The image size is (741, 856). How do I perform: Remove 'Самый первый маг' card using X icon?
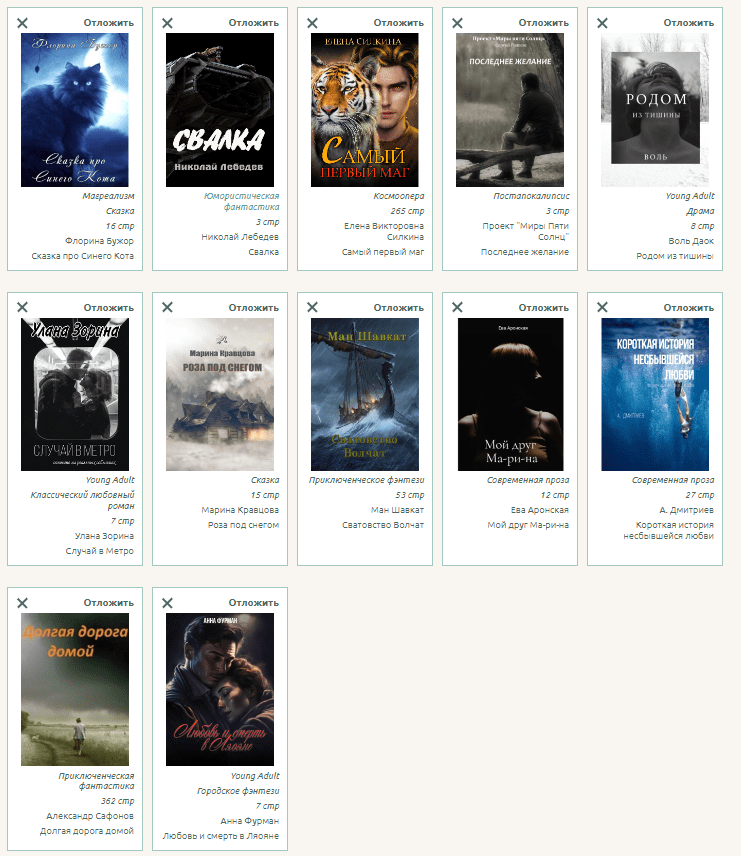click(313, 23)
